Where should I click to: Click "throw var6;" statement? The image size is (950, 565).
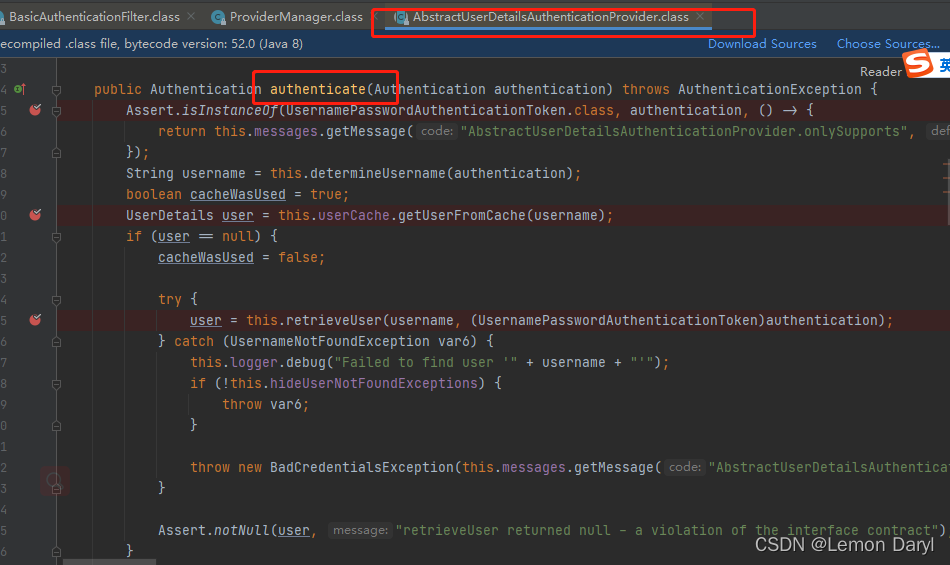(265, 404)
